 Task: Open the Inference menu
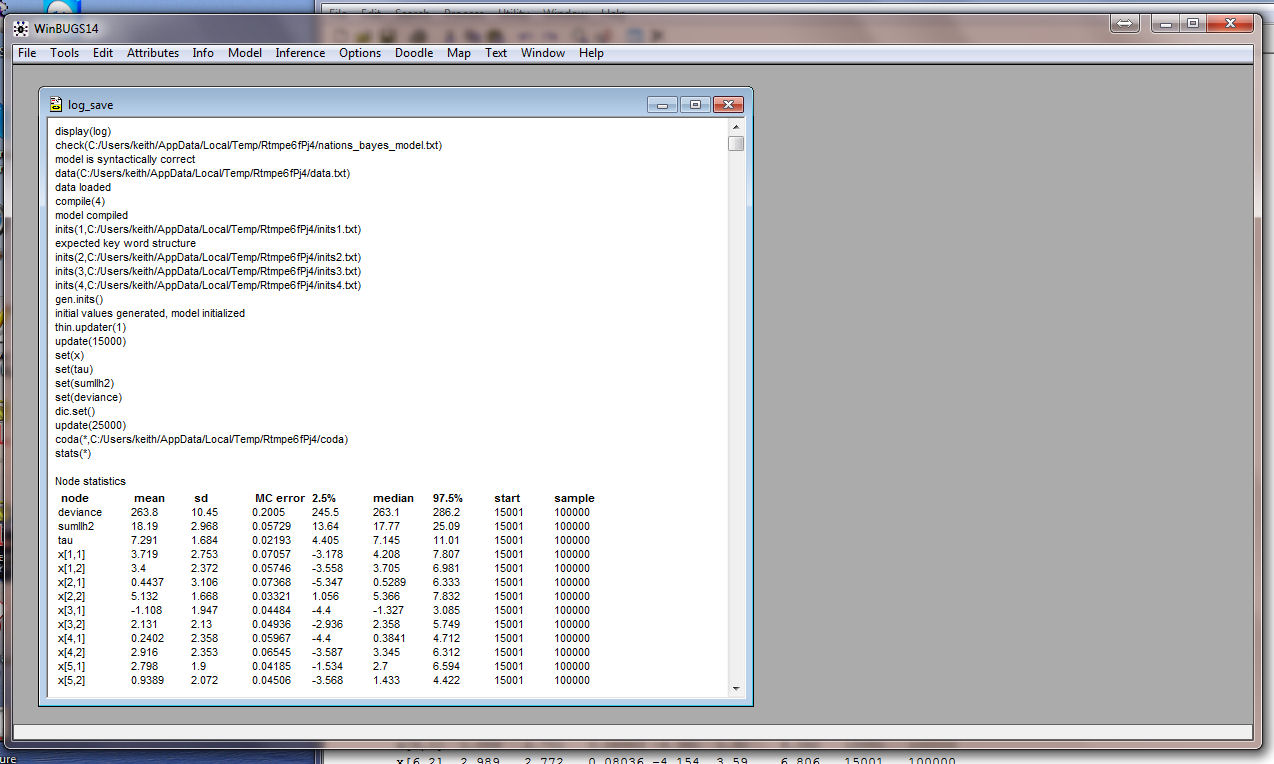(300, 53)
